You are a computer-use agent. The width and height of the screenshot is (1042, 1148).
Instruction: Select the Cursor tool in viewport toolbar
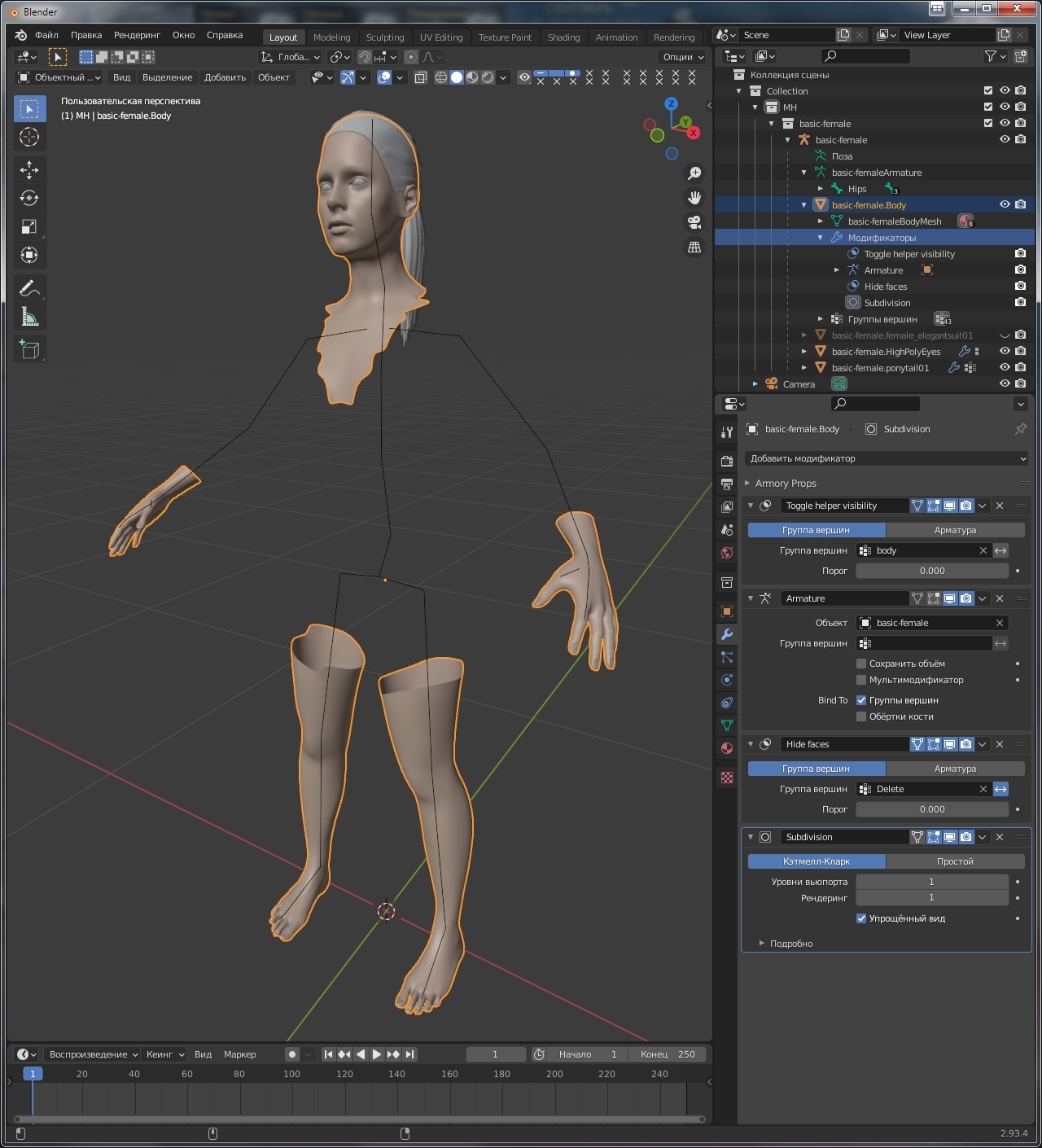coord(29,137)
